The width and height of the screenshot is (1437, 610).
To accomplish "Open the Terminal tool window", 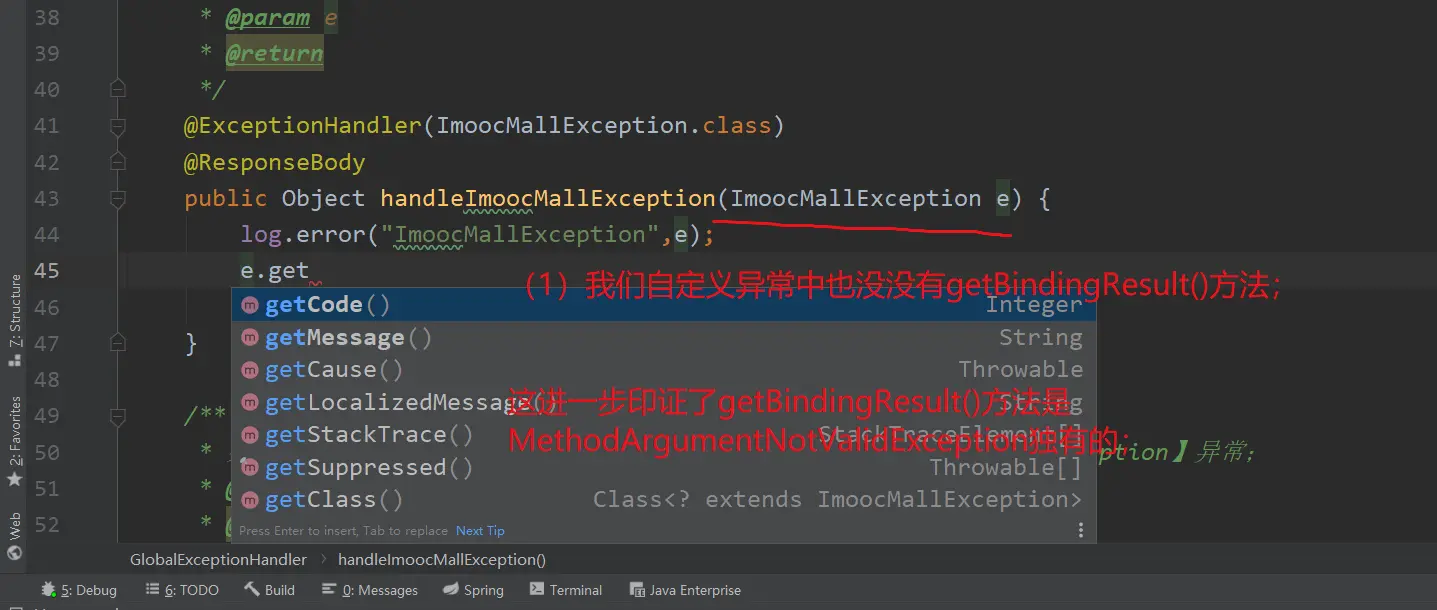I will 566,590.
